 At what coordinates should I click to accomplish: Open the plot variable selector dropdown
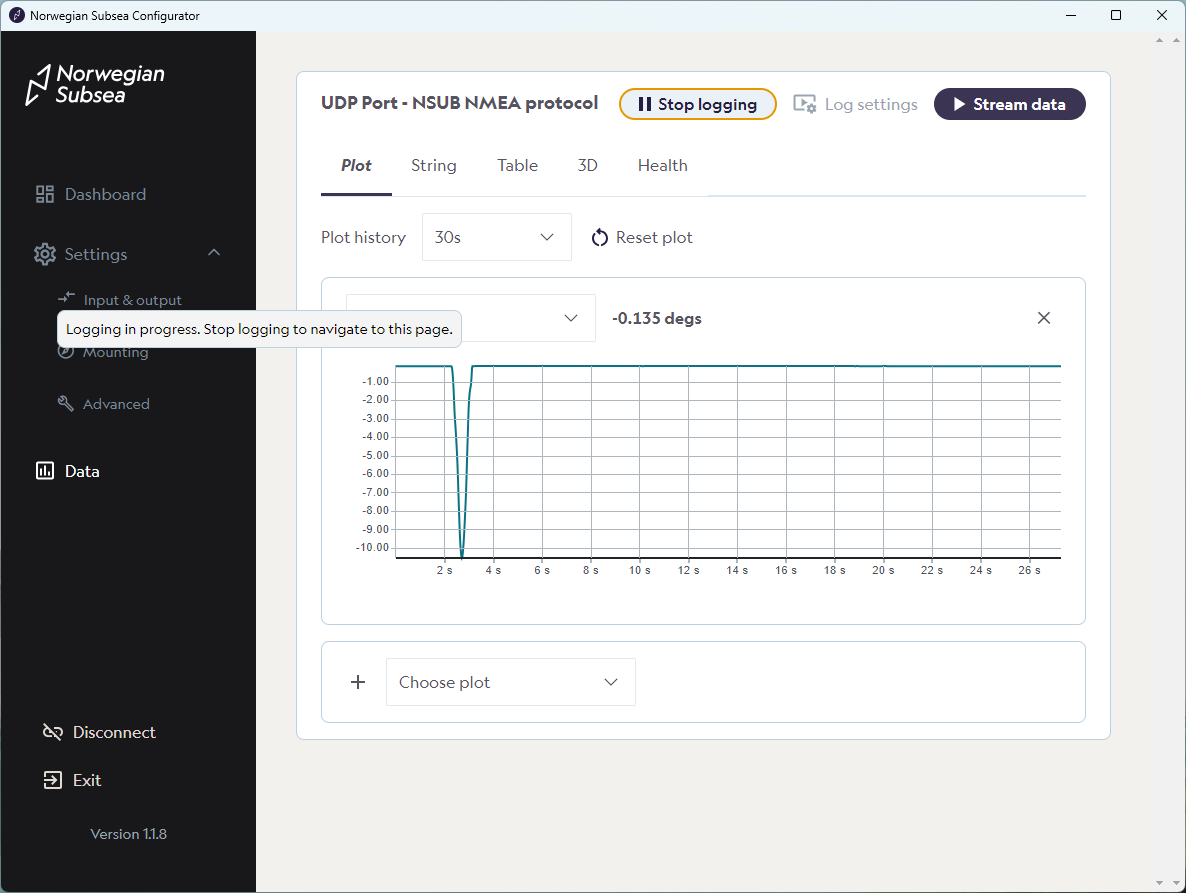pos(470,318)
